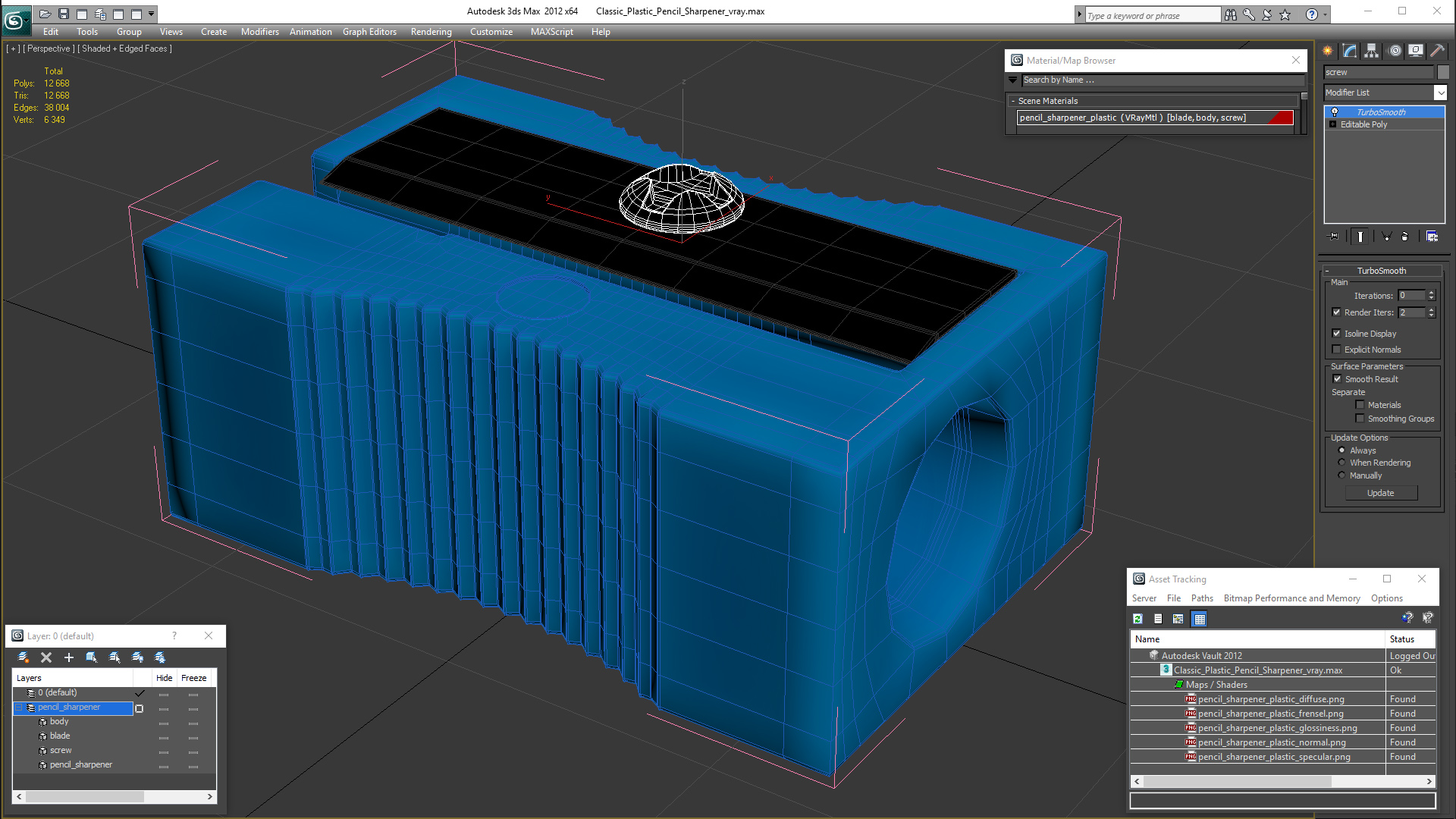Screen dimensions: 1456x819
Task: Click the Configure Modifier Sets icon
Action: pos(1432,237)
